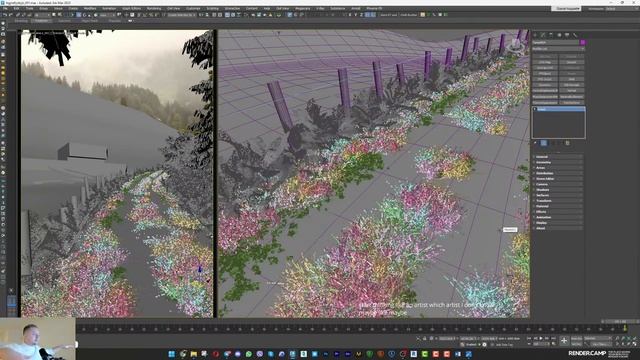640x360 pixels.
Task: Toggle Auto Key mode
Action: [576, 338]
